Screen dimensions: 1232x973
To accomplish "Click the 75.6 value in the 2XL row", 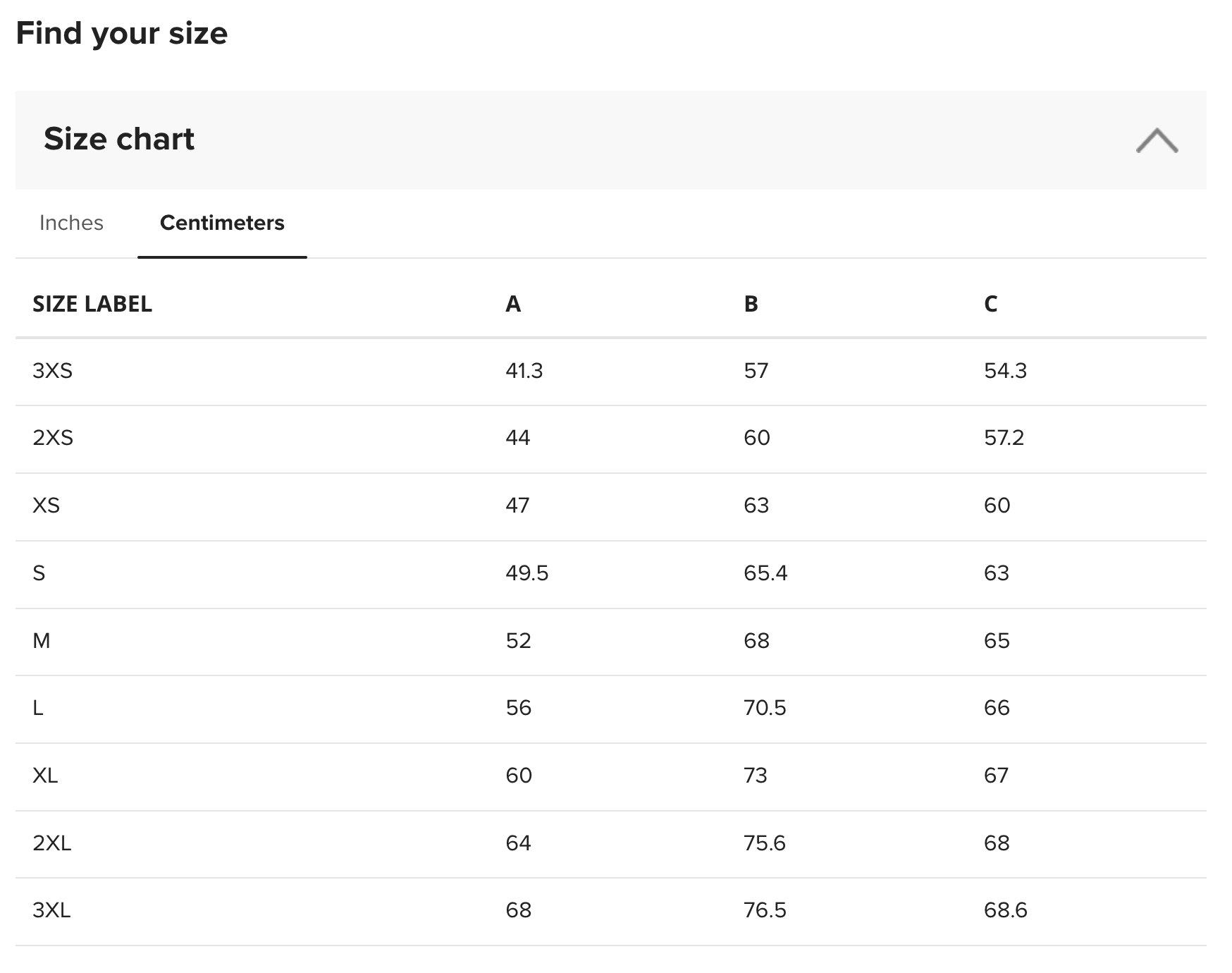I will tap(765, 843).
